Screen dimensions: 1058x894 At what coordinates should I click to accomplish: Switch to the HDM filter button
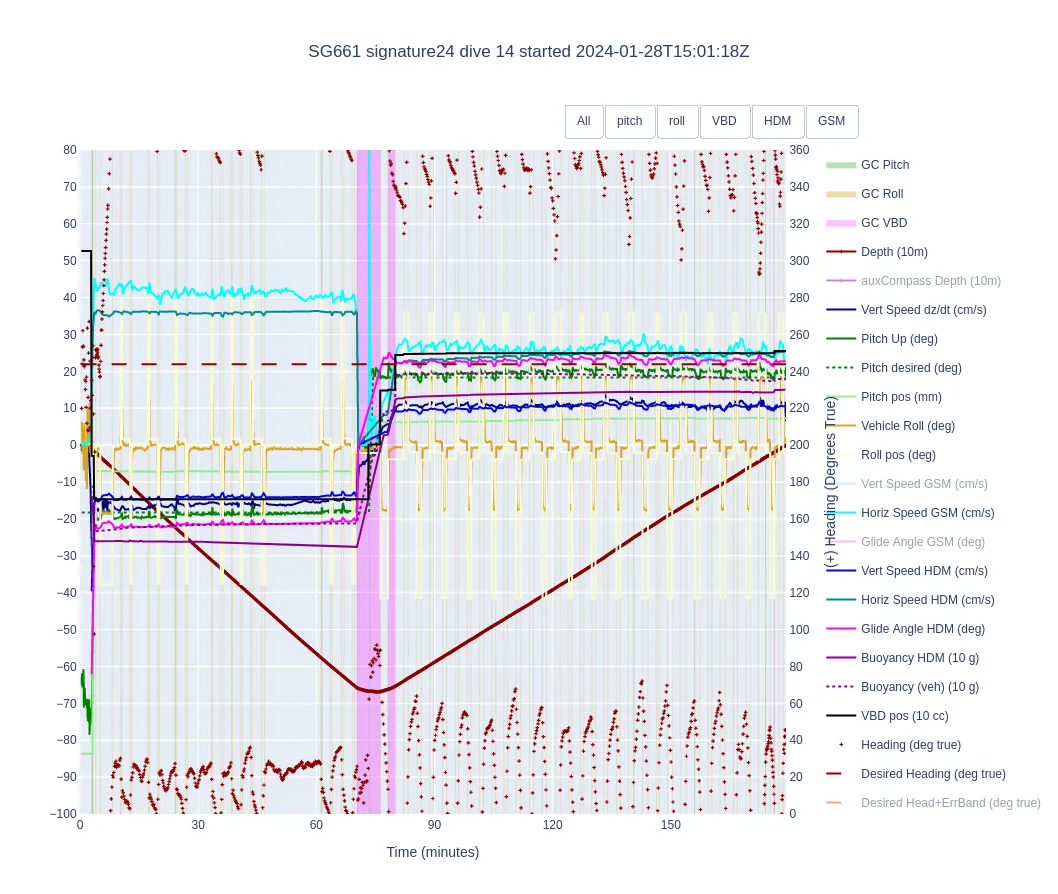778,122
